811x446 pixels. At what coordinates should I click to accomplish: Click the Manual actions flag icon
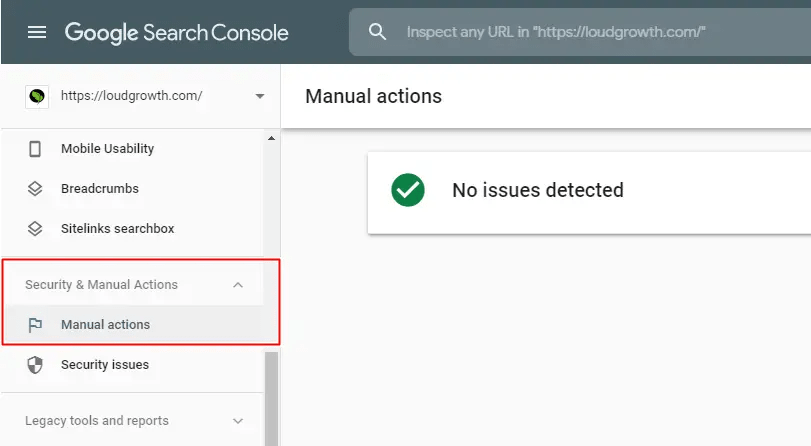point(35,325)
